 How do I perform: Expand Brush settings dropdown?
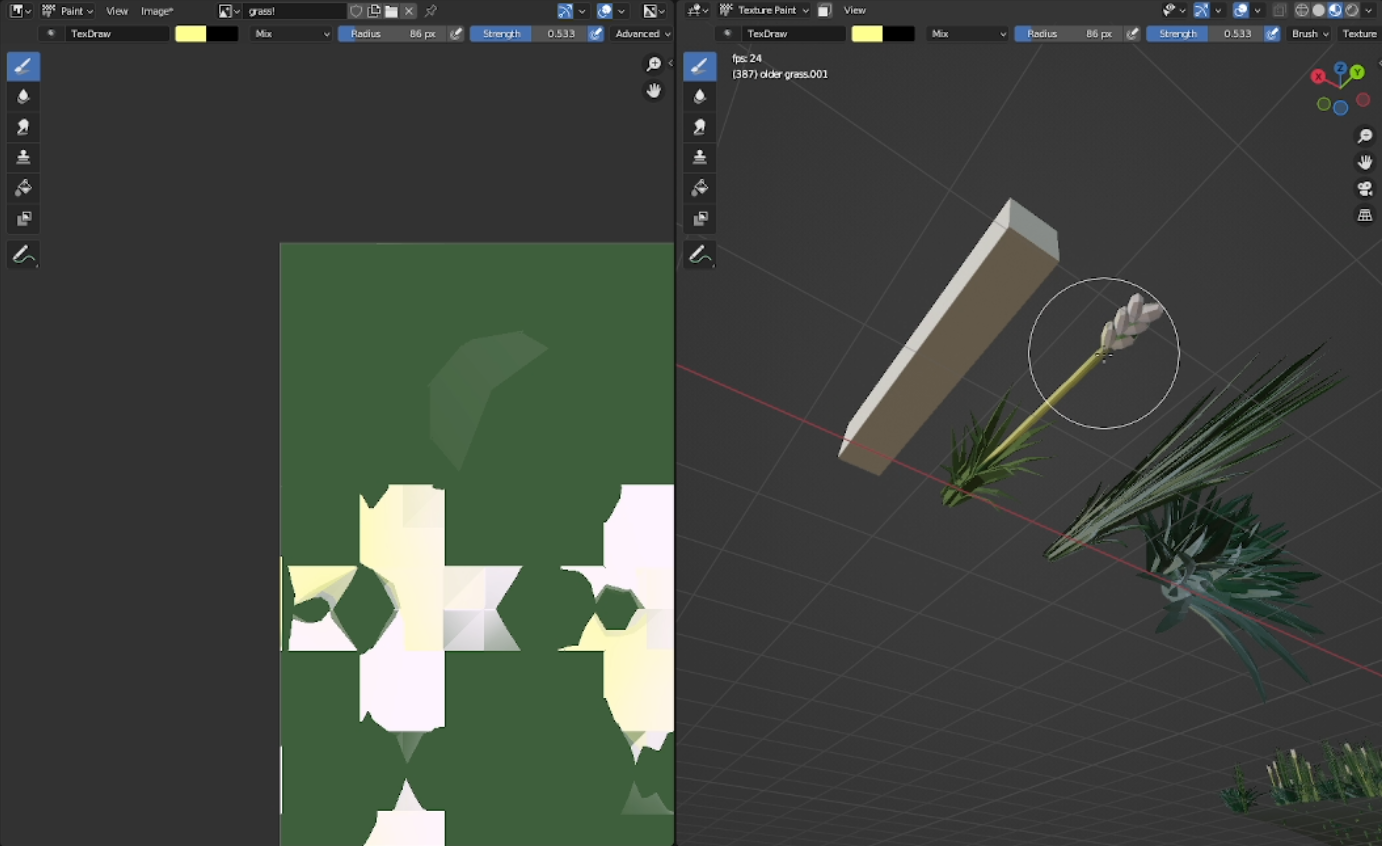coord(1310,34)
